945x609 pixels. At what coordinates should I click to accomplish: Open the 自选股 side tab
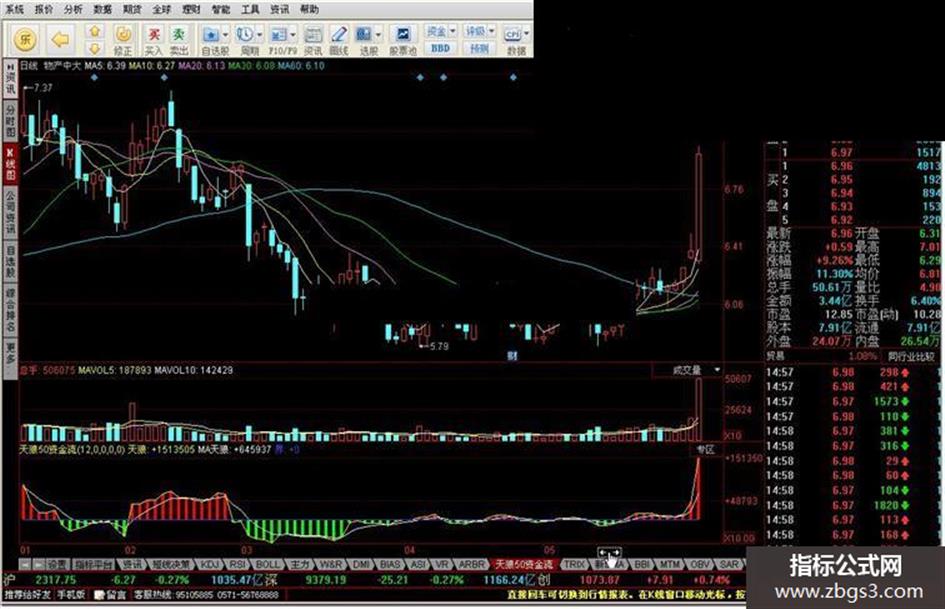point(10,261)
